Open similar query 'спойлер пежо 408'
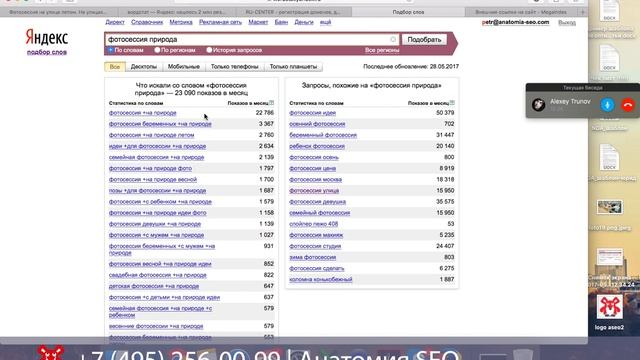This screenshot has width=640, height=360. pyautogui.click(x=313, y=224)
